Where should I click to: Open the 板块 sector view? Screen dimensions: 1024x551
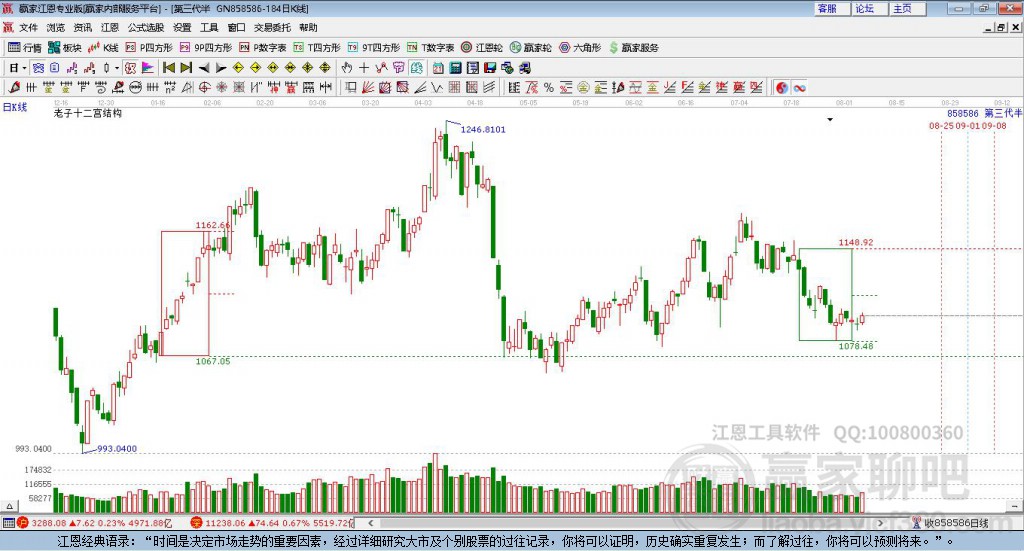[64, 48]
